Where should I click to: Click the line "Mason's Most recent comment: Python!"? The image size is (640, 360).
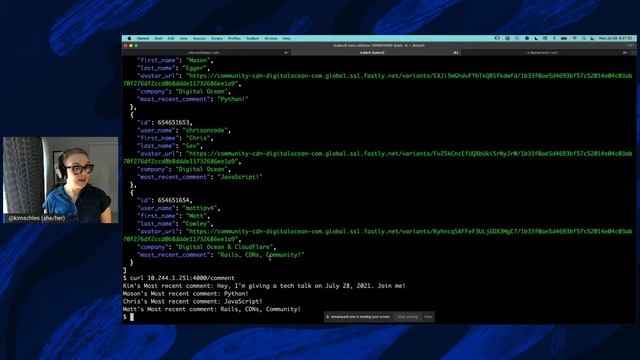click(x=186, y=293)
